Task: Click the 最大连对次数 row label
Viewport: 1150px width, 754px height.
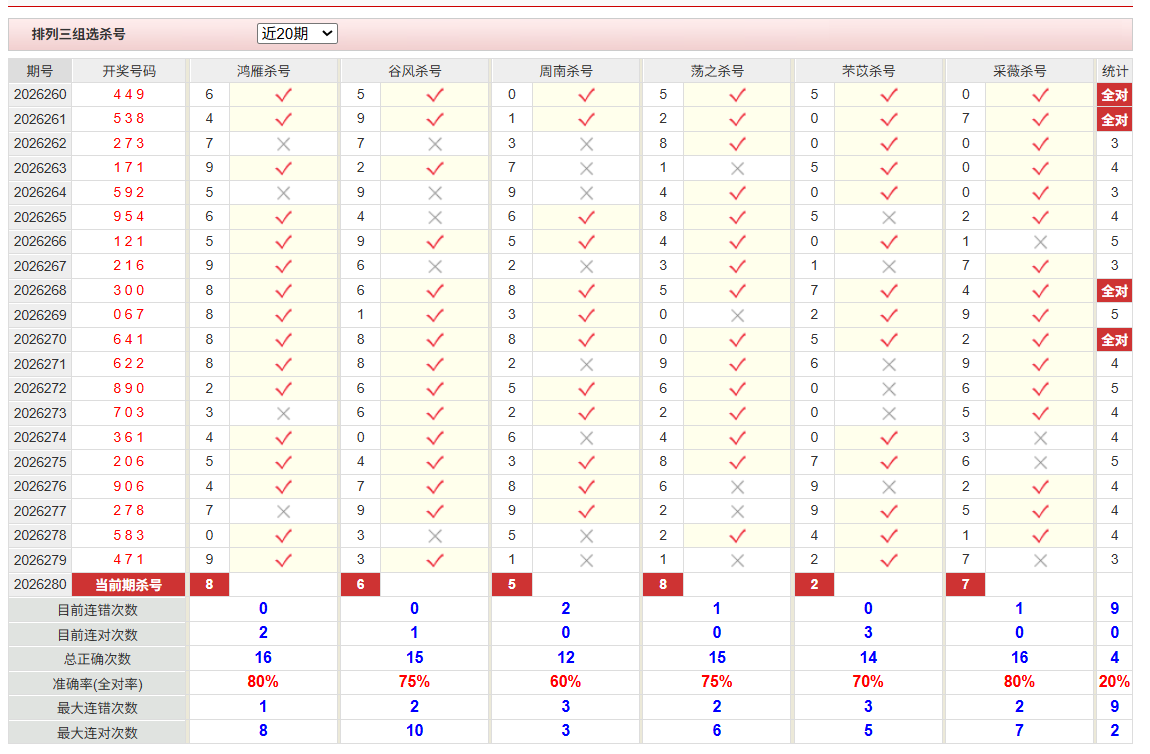Action: (98, 733)
